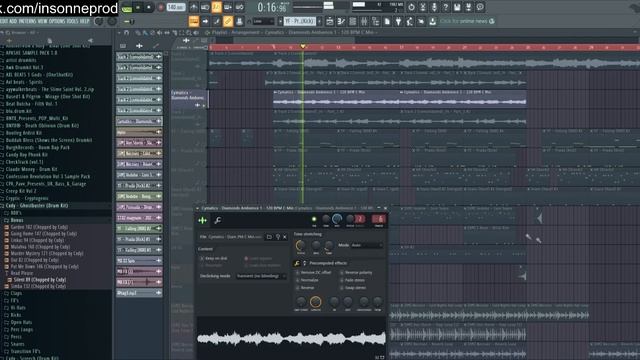Image resolution: width=640 pixels, height=360 pixels.
Task: Open the mixer view icon in toolbar
Action: (x=364, y=21)
